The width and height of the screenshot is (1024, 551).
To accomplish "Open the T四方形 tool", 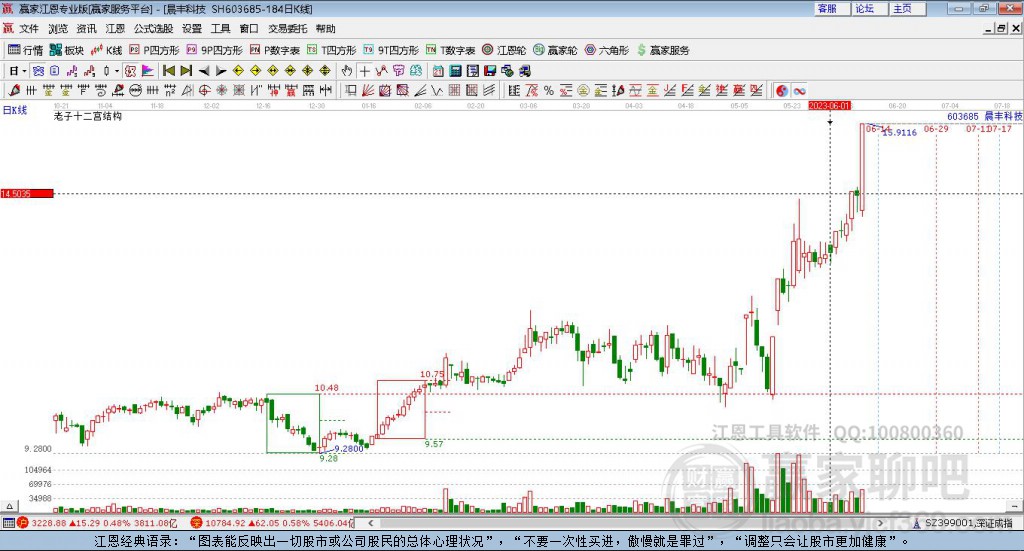I will tap(331, 50).
